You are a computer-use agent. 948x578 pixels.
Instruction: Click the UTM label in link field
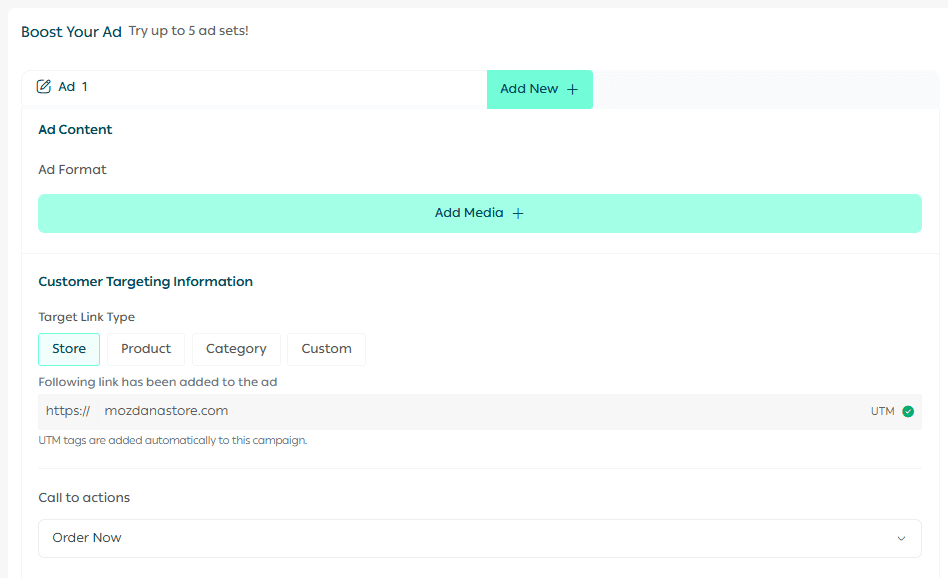pos(882,411)
